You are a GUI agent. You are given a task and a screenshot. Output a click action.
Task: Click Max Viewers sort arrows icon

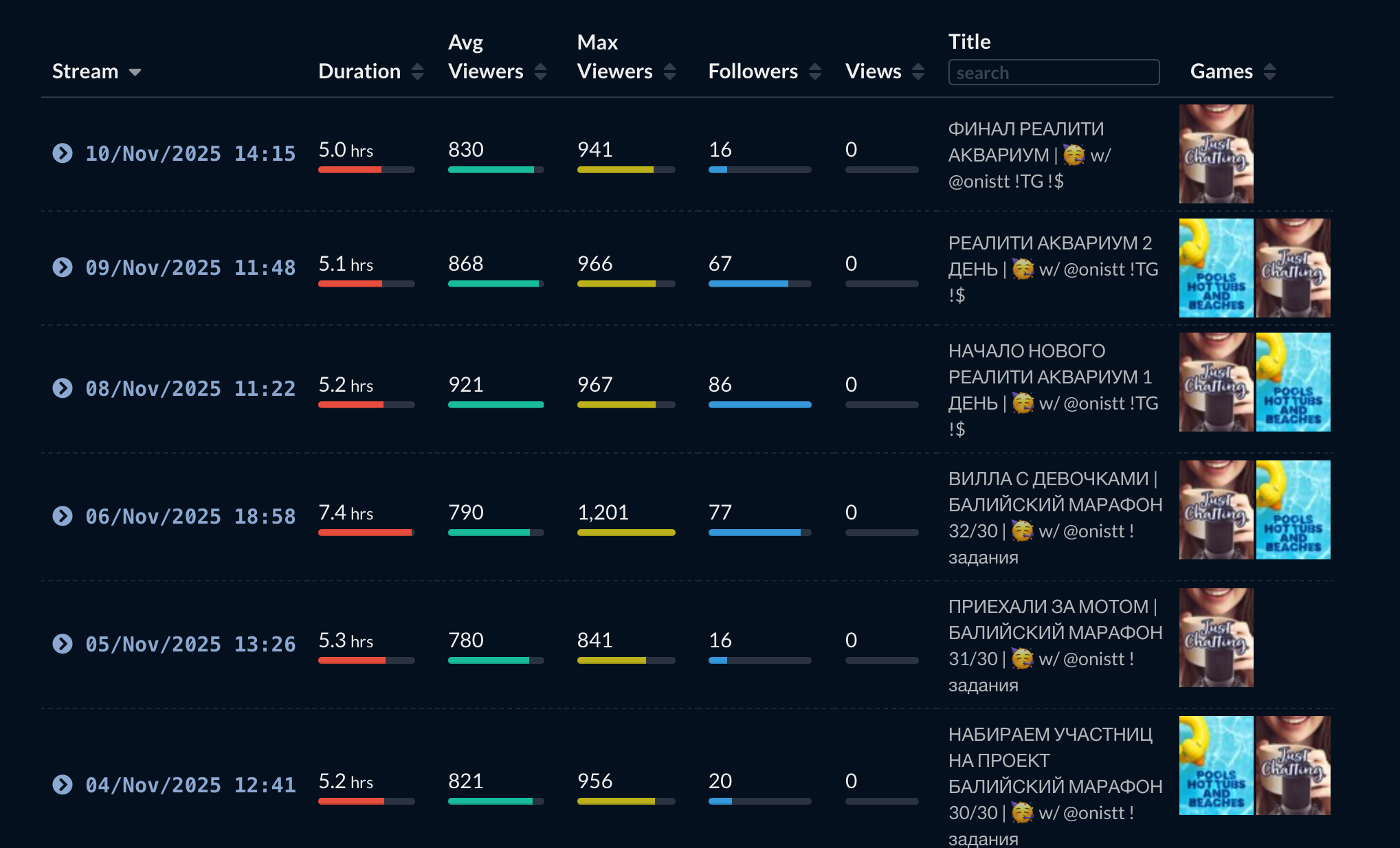point(669,71)
